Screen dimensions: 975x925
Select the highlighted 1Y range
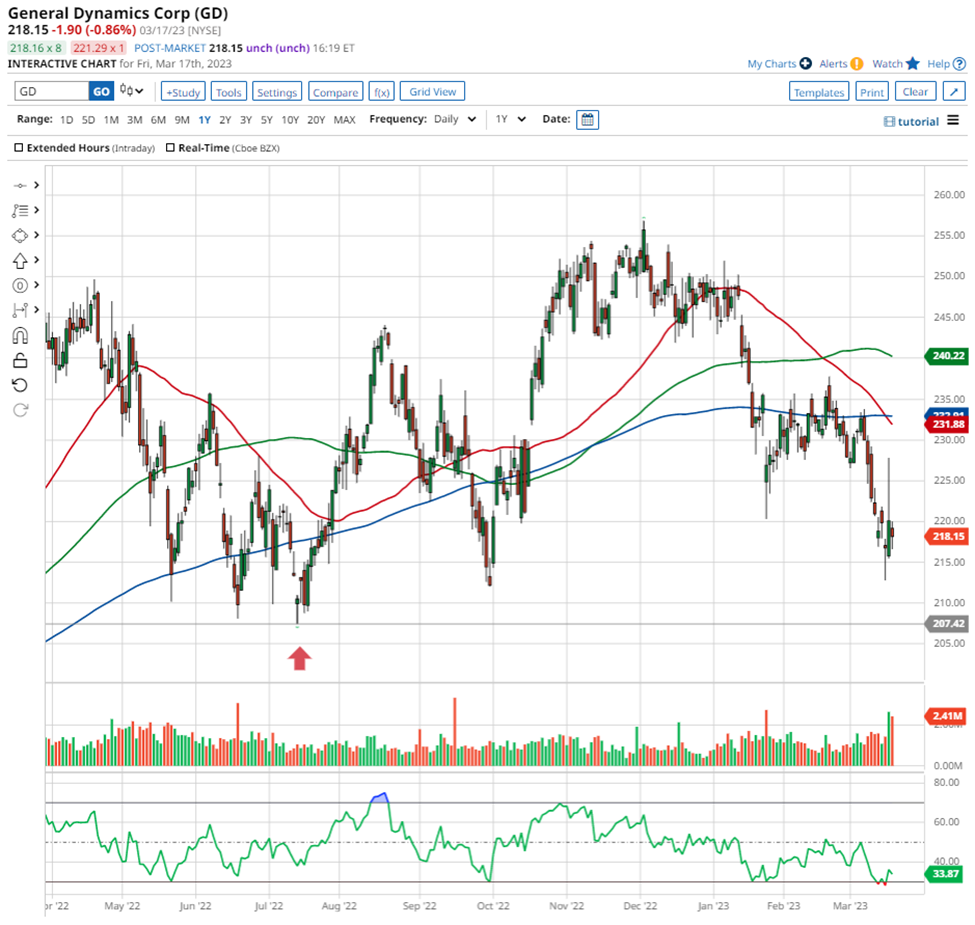pyautogui.click(x=205, y=119)
